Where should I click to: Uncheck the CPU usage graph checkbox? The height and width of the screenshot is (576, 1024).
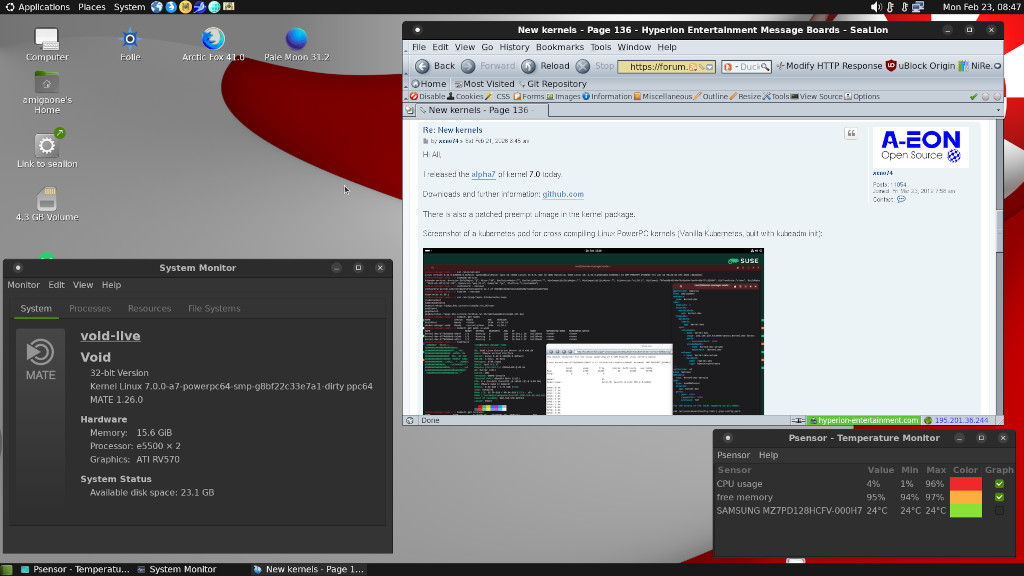(x=999, y=484)
